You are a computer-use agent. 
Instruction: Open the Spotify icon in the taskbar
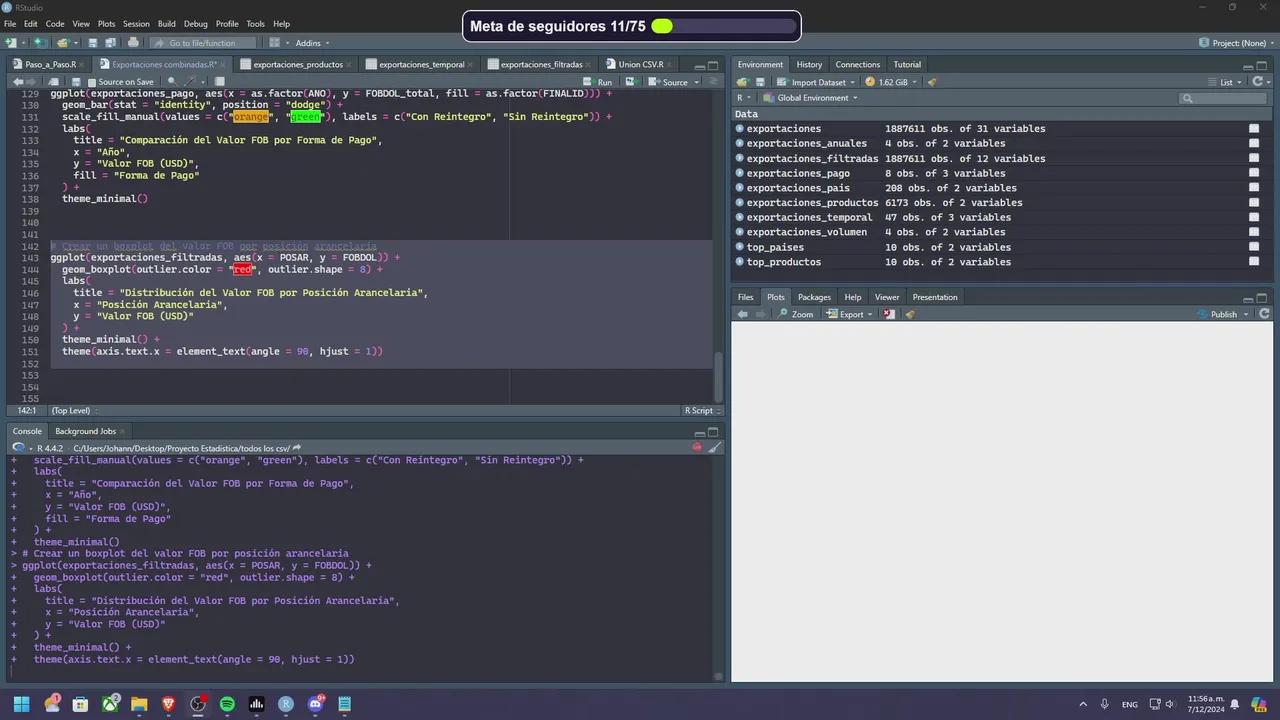coord(227,704)
